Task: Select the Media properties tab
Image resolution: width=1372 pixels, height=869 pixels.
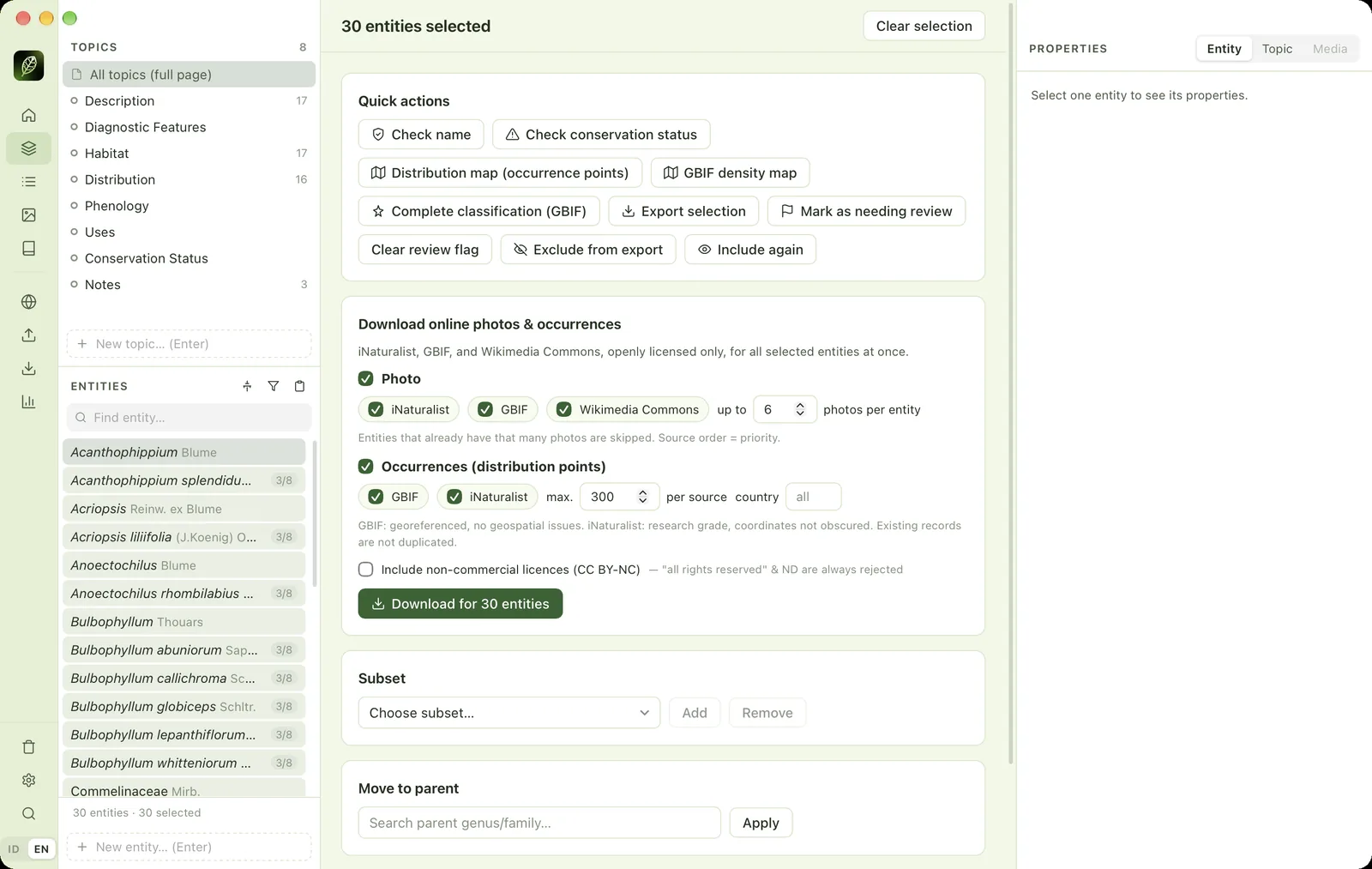Action: click(x=1330, y=49)
